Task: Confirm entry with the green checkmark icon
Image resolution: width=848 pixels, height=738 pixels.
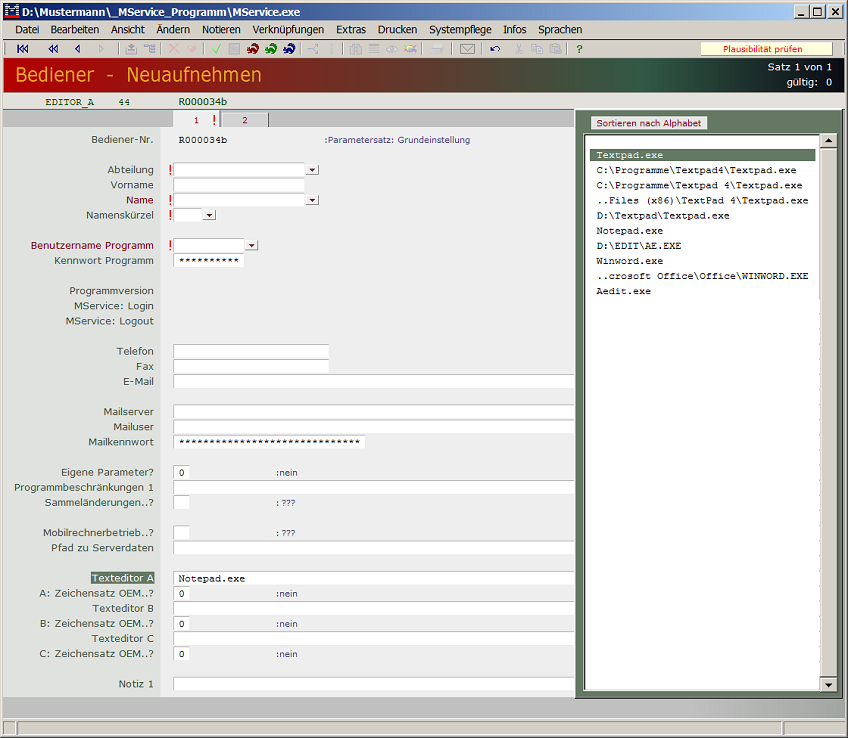Action: 216,49
